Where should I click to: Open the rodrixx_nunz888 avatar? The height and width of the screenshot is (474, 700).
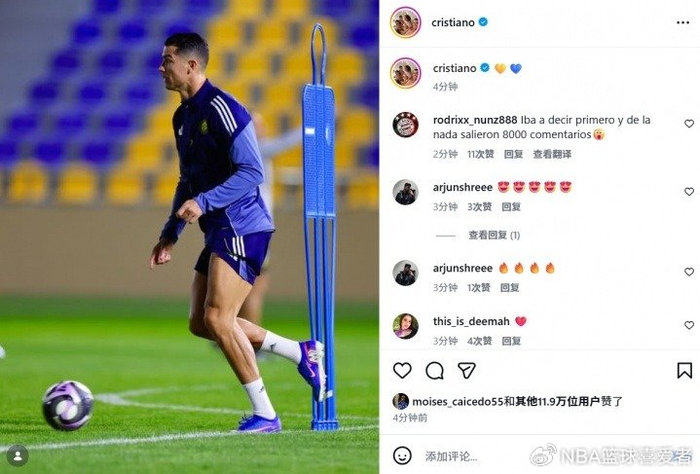pyautogui.click(x=405, y=125)
